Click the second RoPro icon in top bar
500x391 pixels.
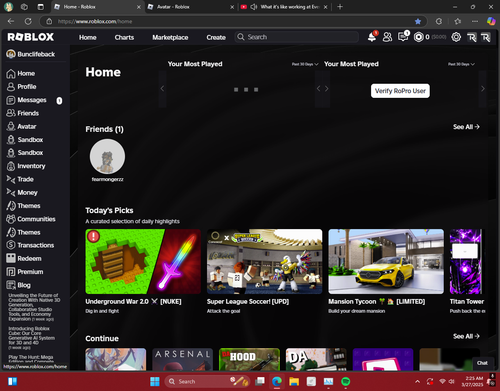pyautogui.click(x=486, y=37)
